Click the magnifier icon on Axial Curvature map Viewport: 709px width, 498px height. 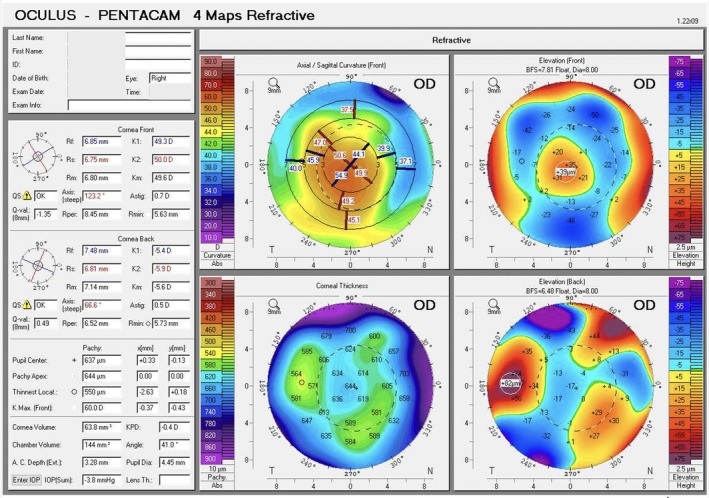pyautogui.click(x=274, y=83)
